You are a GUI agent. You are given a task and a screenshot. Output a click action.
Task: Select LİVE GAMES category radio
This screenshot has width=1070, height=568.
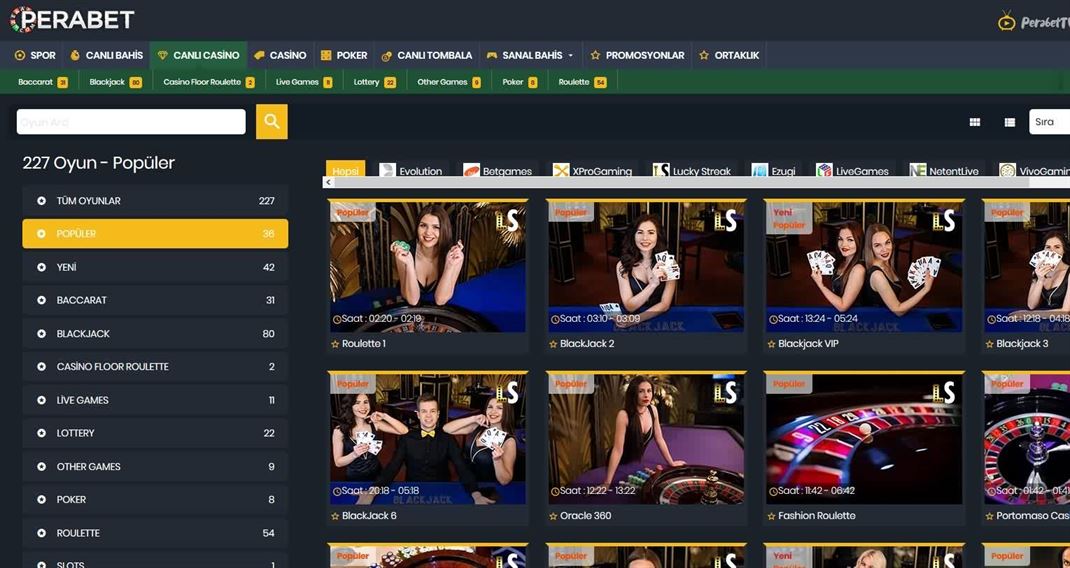pyautogui.click(x=42, y=400)
